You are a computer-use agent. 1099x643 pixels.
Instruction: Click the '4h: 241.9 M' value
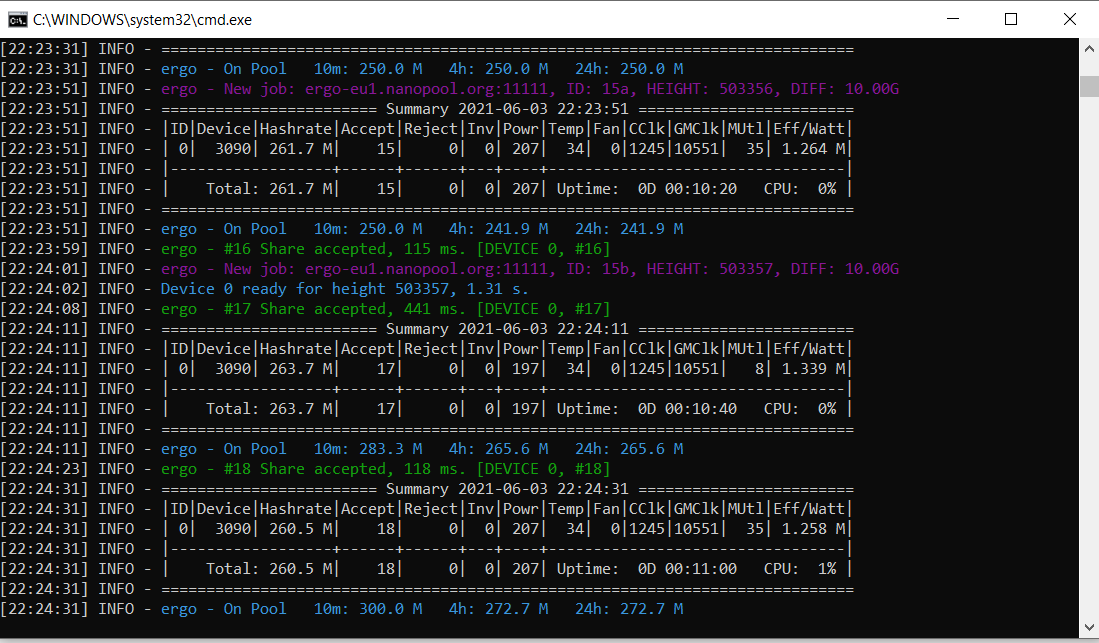click(498, 229)
